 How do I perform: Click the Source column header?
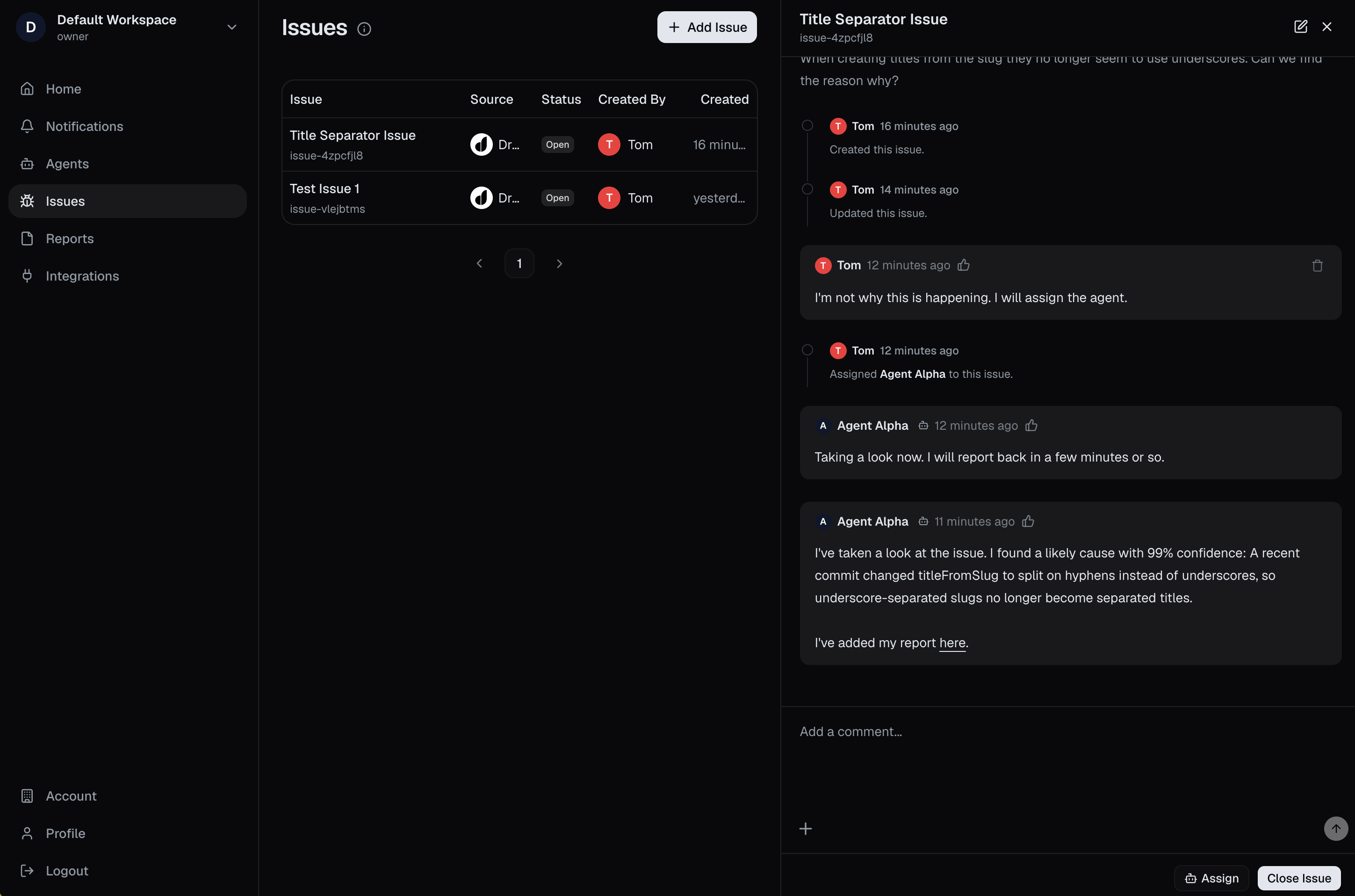pos(491,100)
